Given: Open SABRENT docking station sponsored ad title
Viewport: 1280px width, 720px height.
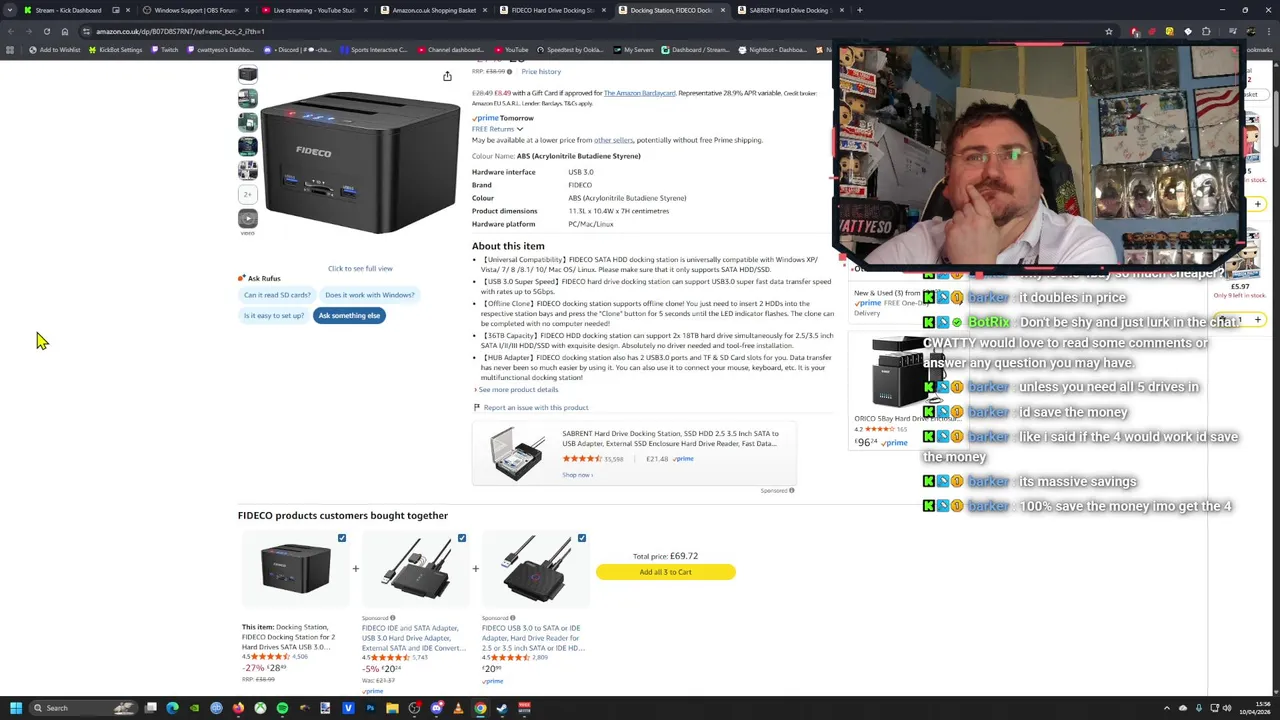Looking at the screenshot, I should (670, 438).
